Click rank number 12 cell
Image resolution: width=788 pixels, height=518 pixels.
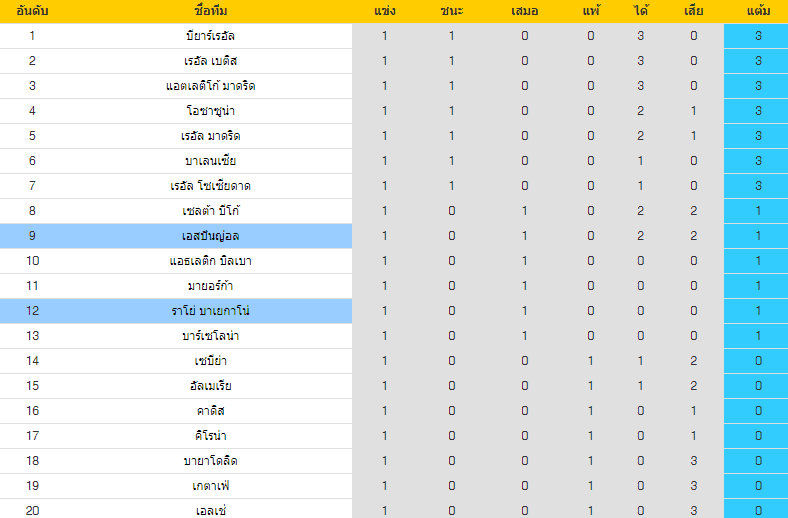[x=32, y=310]
